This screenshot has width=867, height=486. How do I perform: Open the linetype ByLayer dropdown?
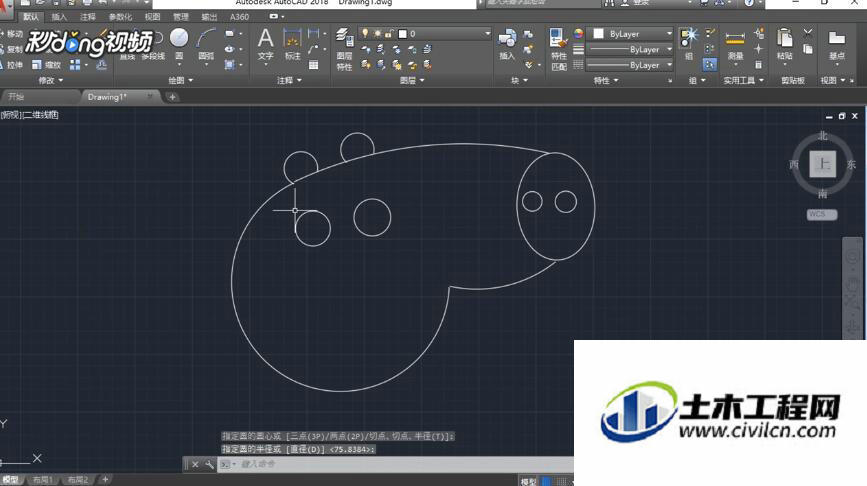(x=630, y=65)
